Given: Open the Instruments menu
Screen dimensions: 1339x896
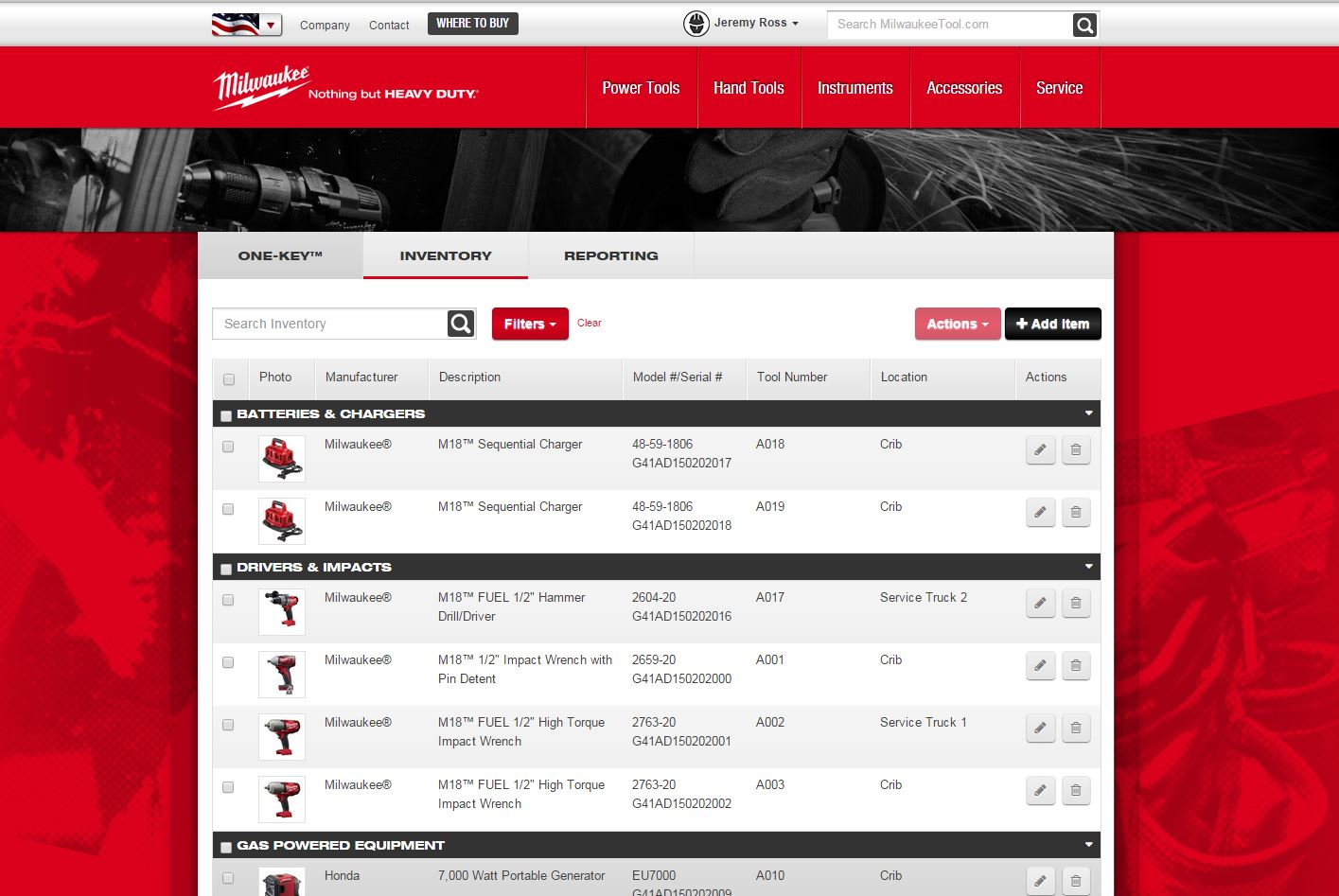Looking at the screenshot, I should 855,88.
